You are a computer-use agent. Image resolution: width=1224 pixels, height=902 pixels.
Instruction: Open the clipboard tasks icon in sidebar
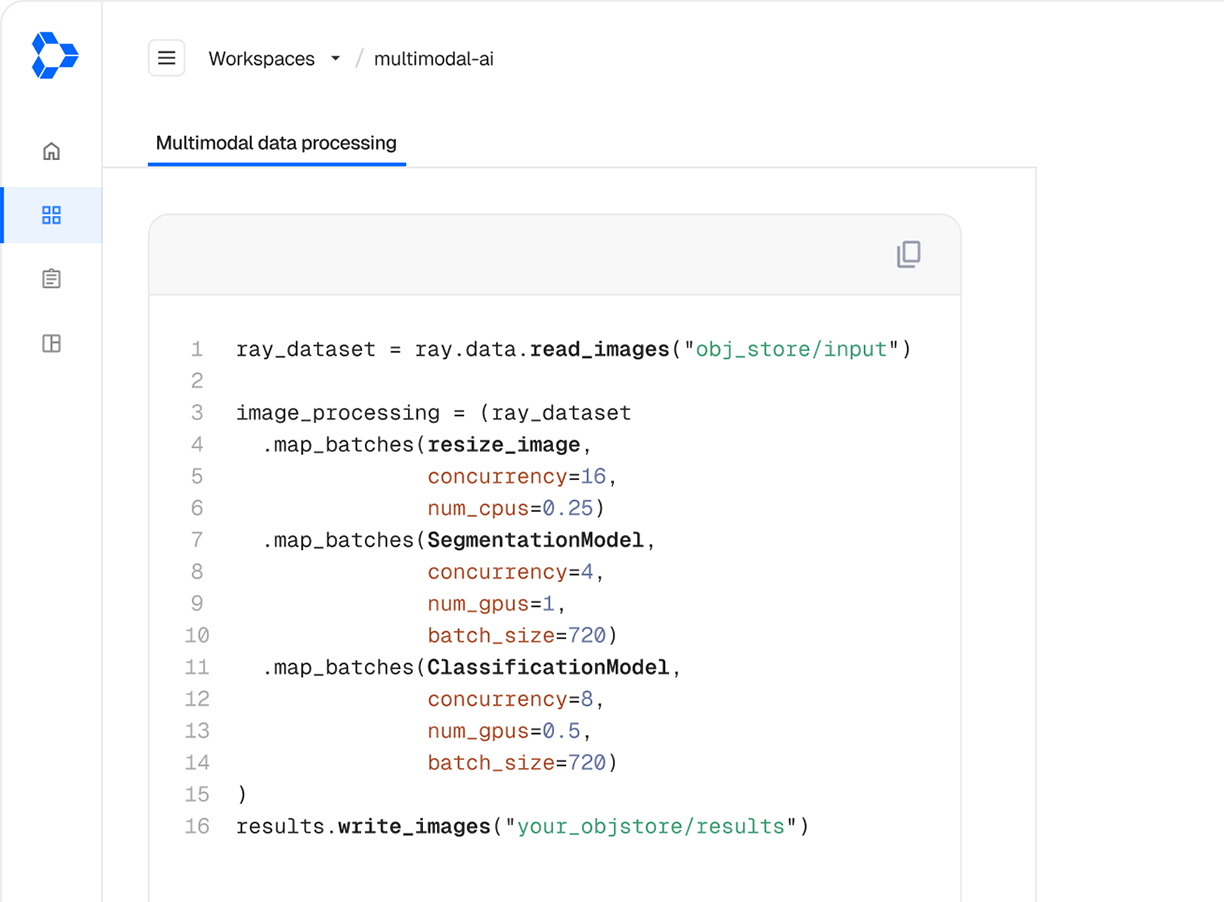51,278
